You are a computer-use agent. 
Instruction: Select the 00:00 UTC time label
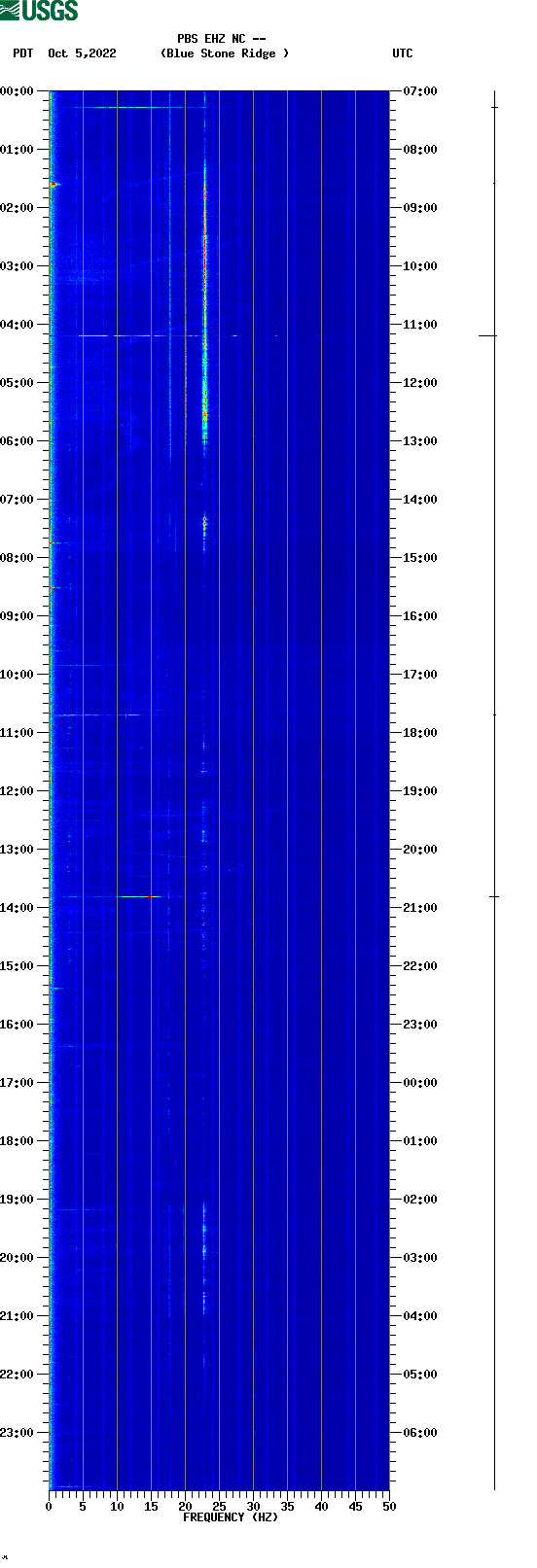(x=420, y=1083)
